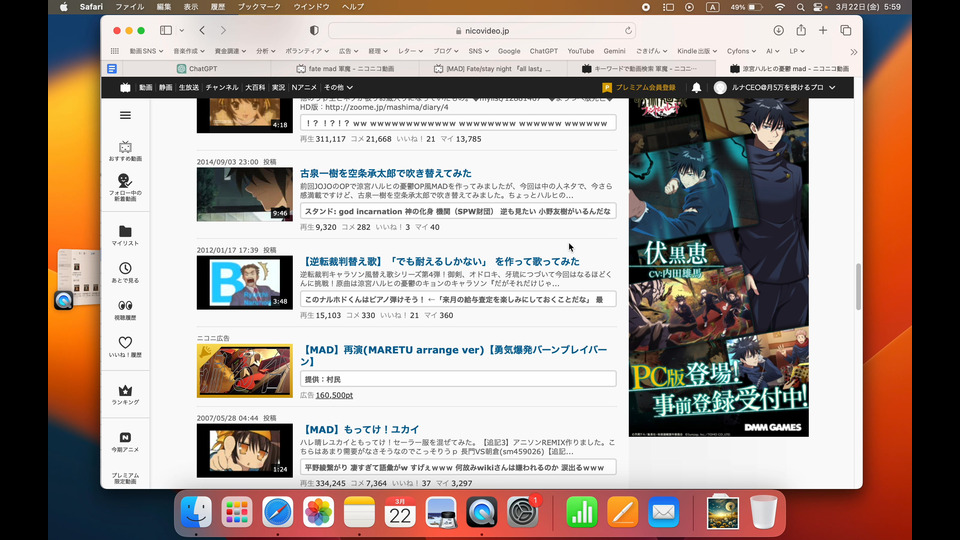This screenshot has height=540, width=960.
Task: Click 生放送 in Niconico header
Action: 189,88
